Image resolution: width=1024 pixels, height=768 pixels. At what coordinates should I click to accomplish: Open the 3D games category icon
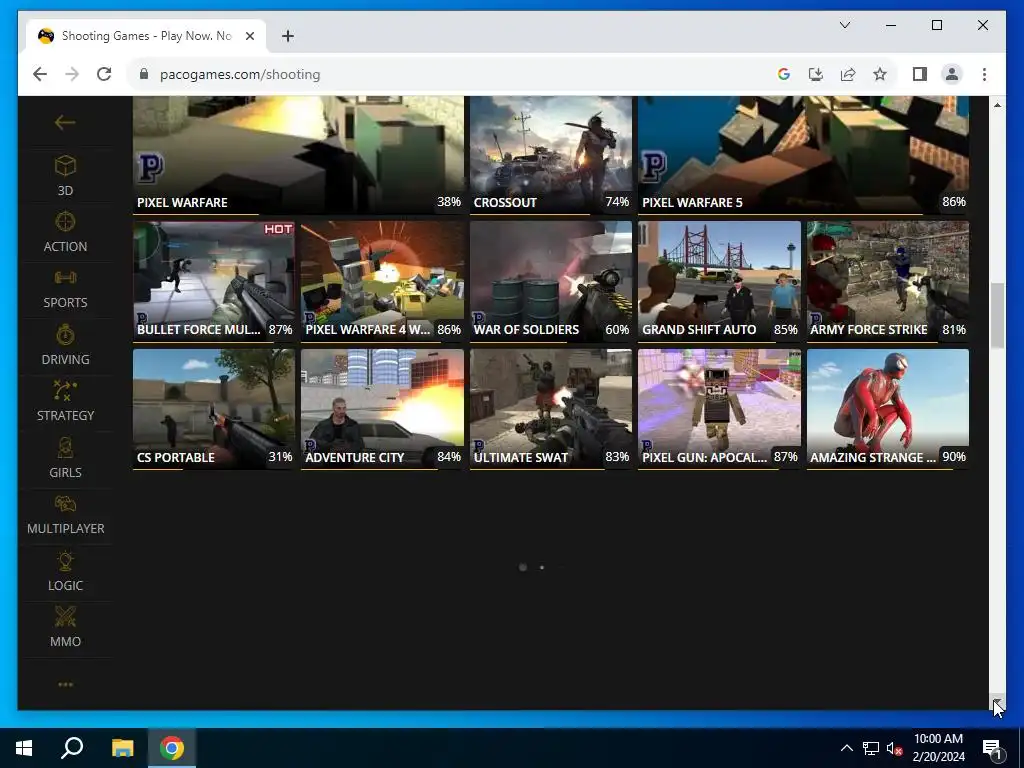tap(65, 166)
